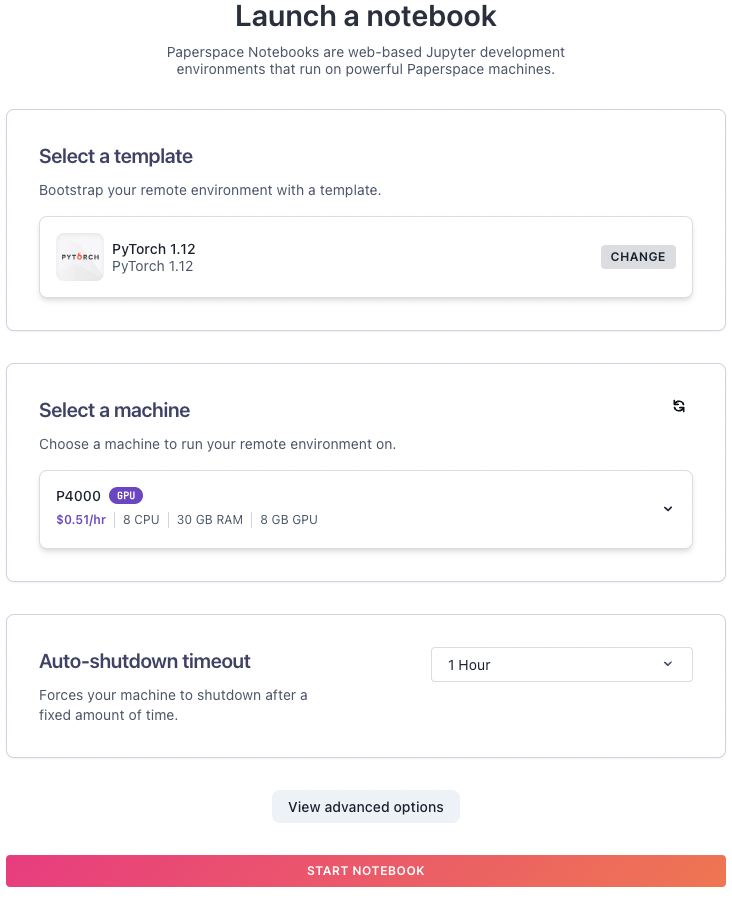Click the 1 Hour text in timeout field
The image size is (732, 904).
click(x=470, y=664)
